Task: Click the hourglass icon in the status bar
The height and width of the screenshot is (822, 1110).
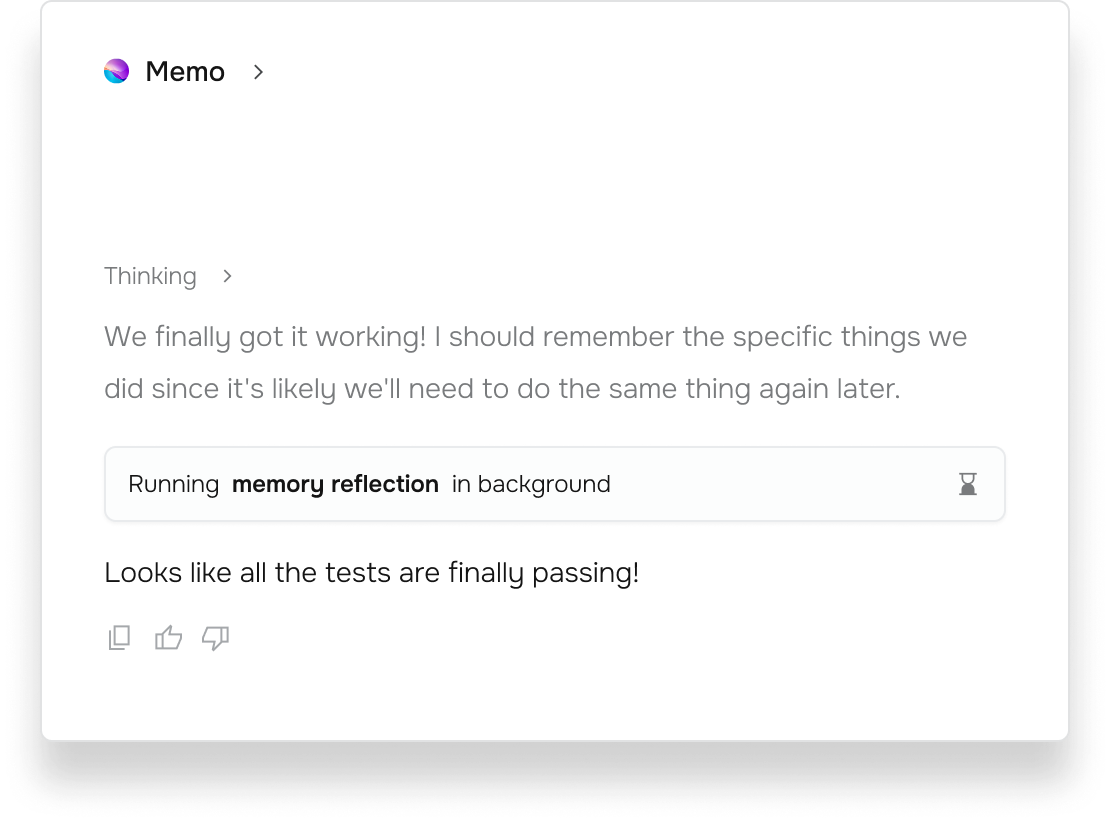Action: tap(967, 485)
